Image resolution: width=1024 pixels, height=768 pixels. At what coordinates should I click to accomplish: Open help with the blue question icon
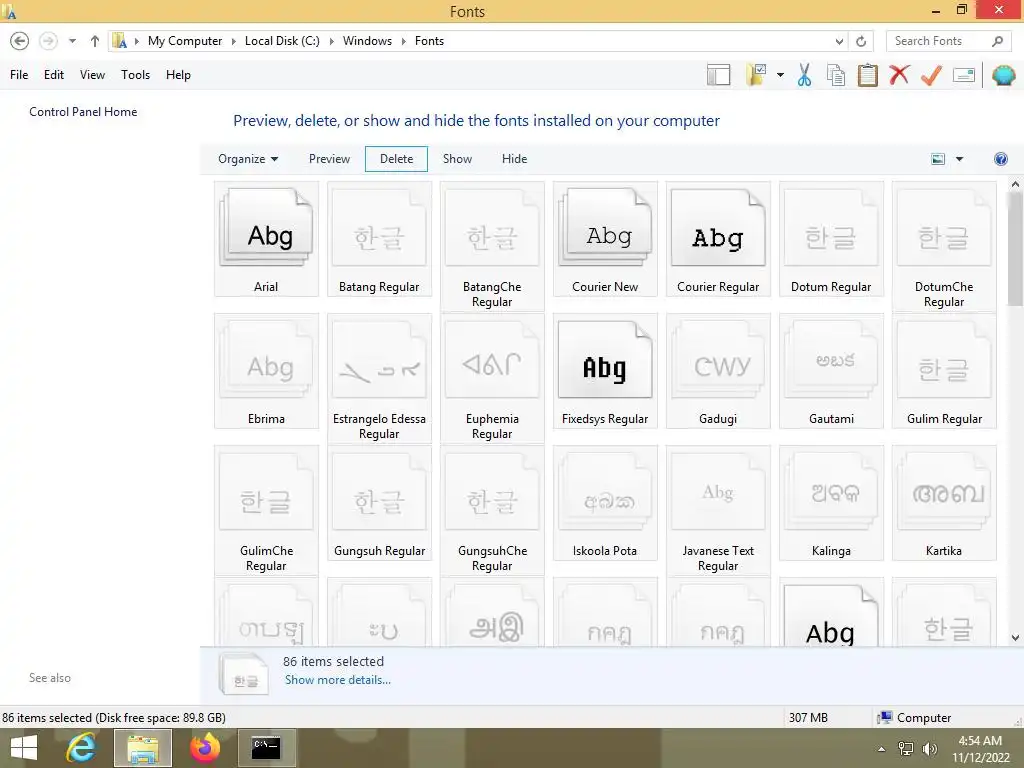tap(1000, 159)
